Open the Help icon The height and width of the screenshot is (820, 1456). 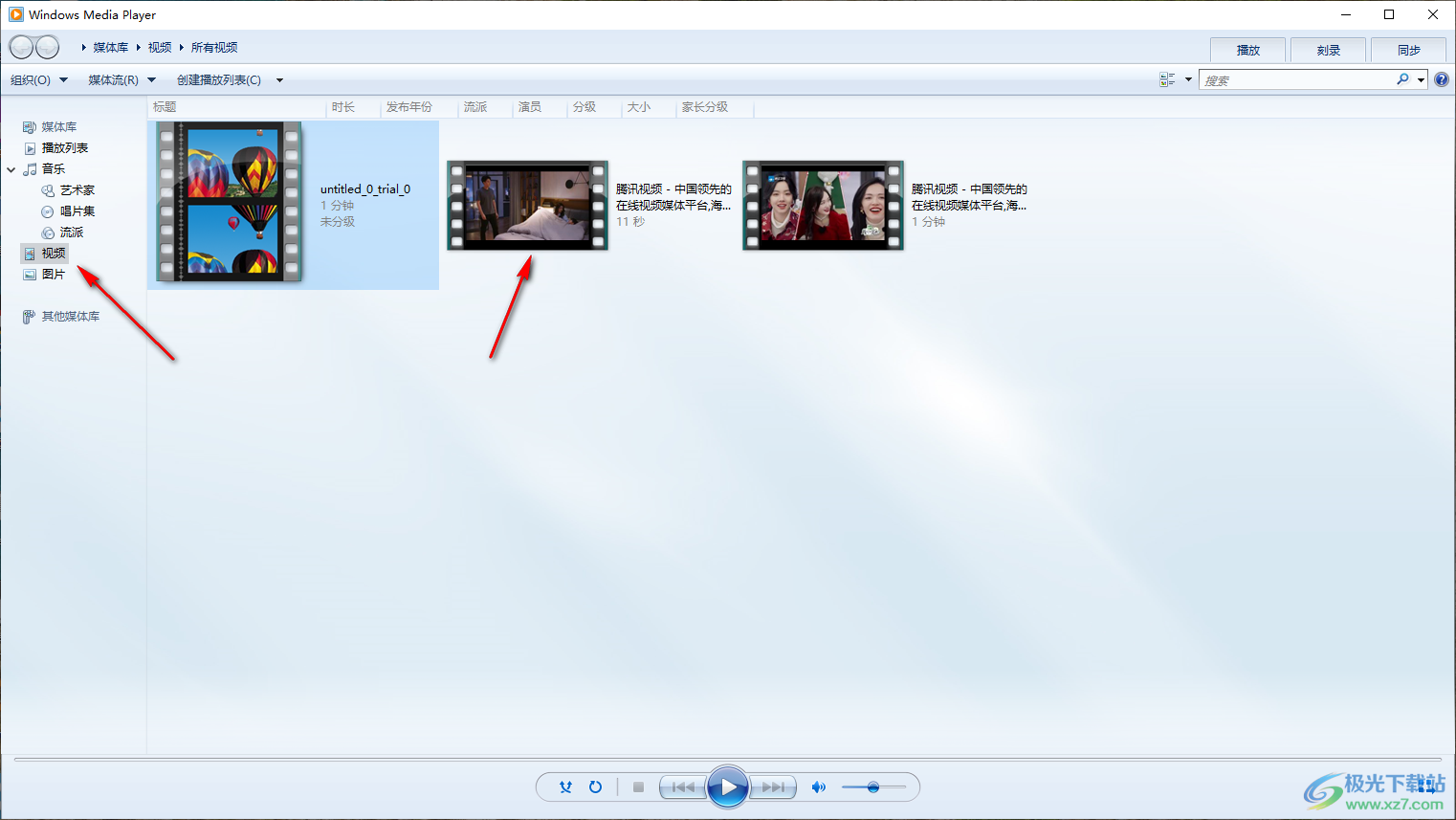point(1442,79)
